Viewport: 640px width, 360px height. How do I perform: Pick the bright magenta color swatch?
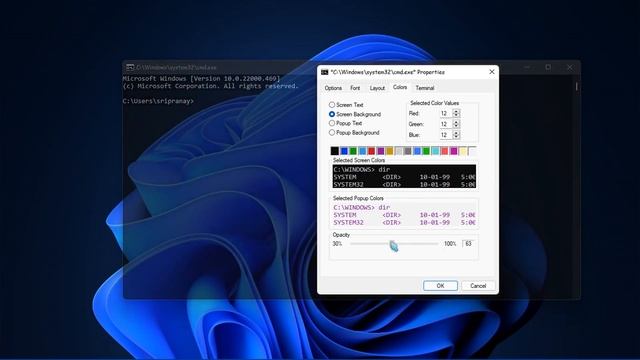(453, 151)
